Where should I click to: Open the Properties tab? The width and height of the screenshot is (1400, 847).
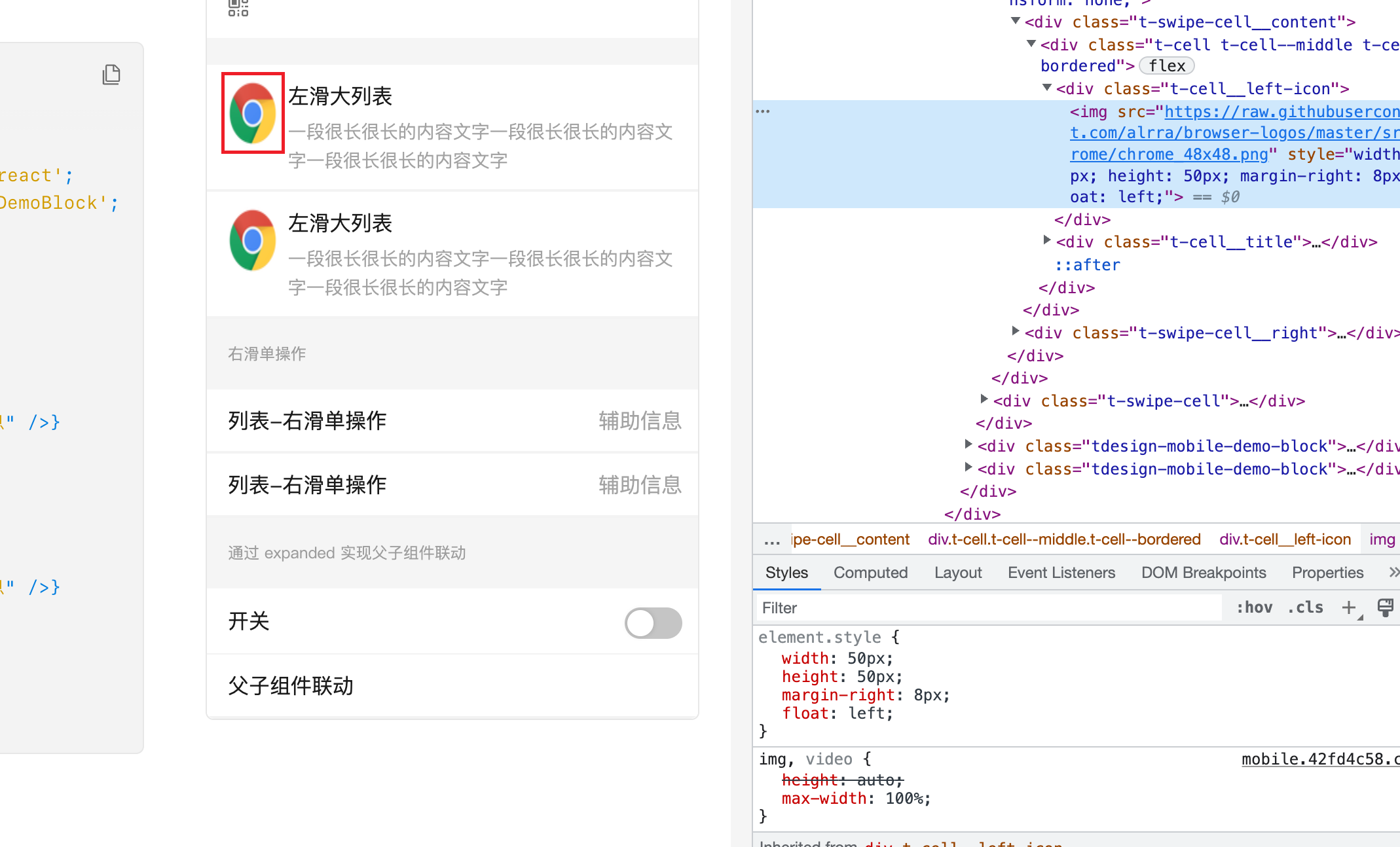coord(1327,573)
